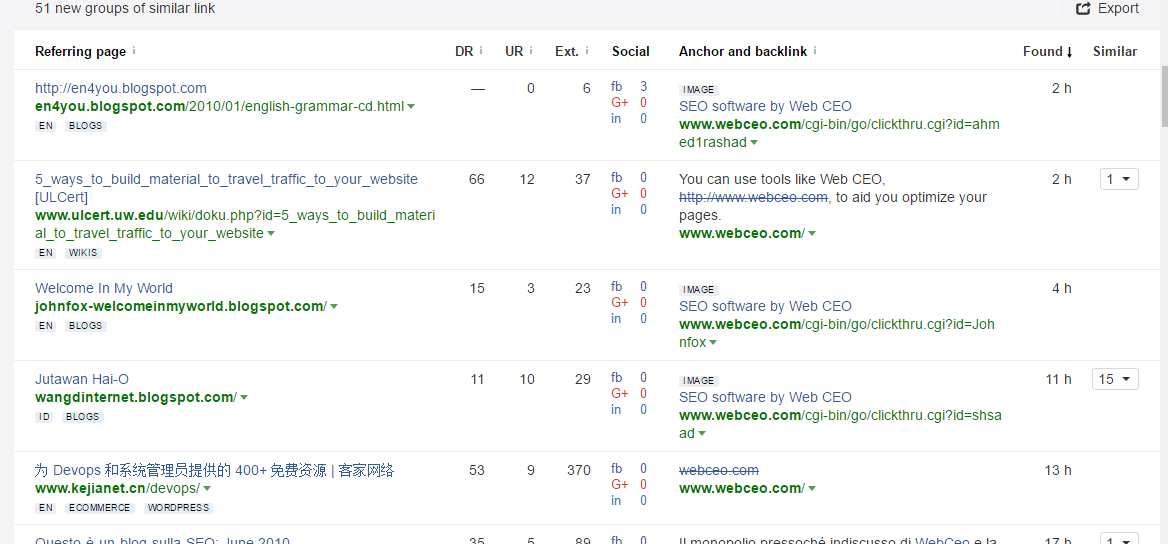Expand arrow after backlink id=shsaad
Image resolution: width=1168 pixels, height=544 pixels.
pyautogui.click(x=702, y=434)
